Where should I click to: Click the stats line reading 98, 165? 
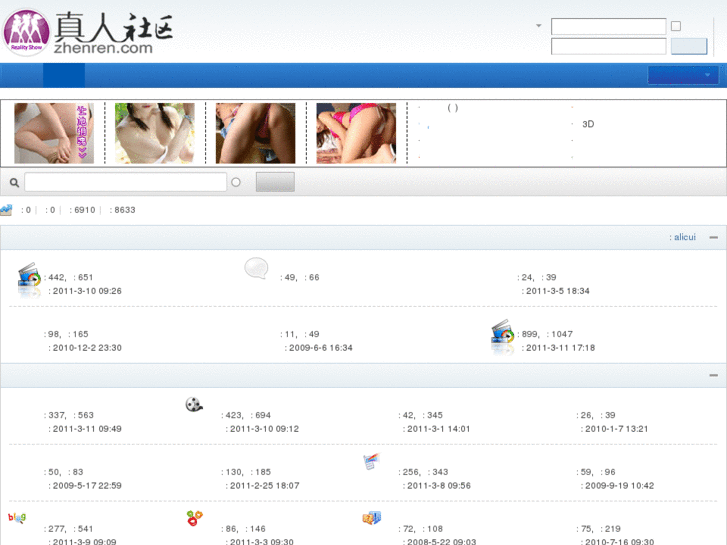tap(66, 334)
